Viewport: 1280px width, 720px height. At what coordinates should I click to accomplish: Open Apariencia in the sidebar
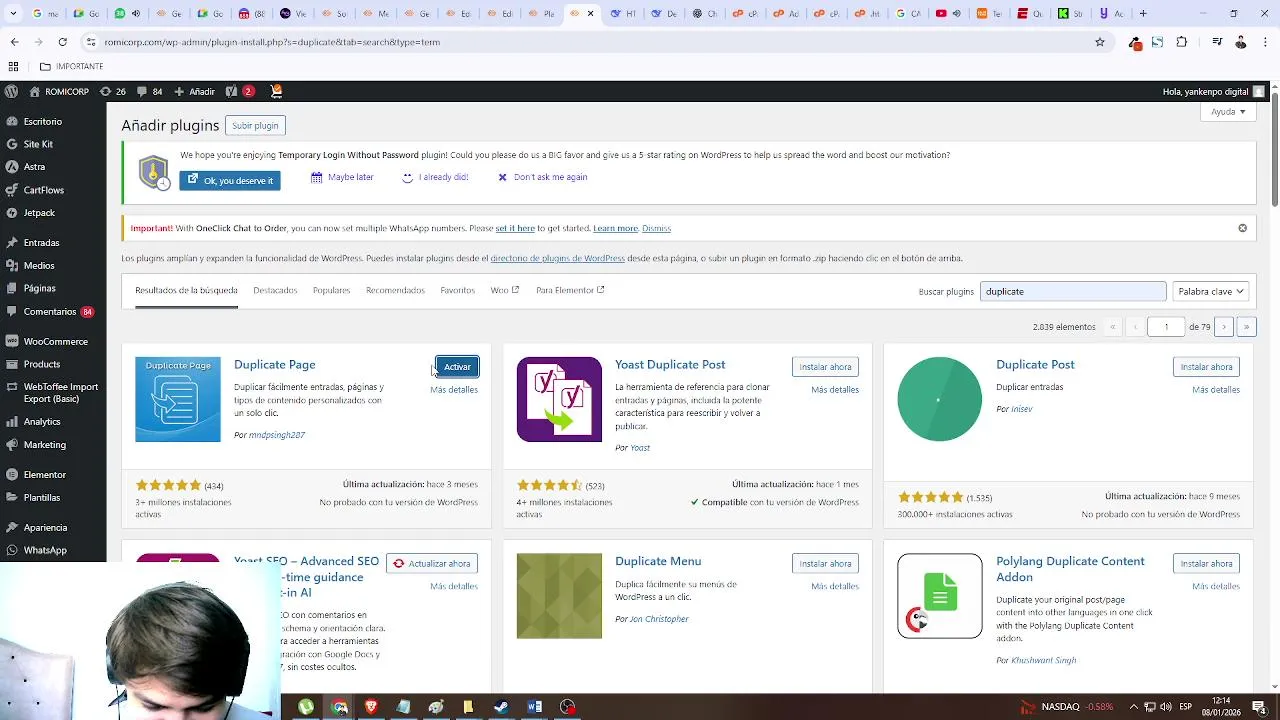tap(45, 528)
